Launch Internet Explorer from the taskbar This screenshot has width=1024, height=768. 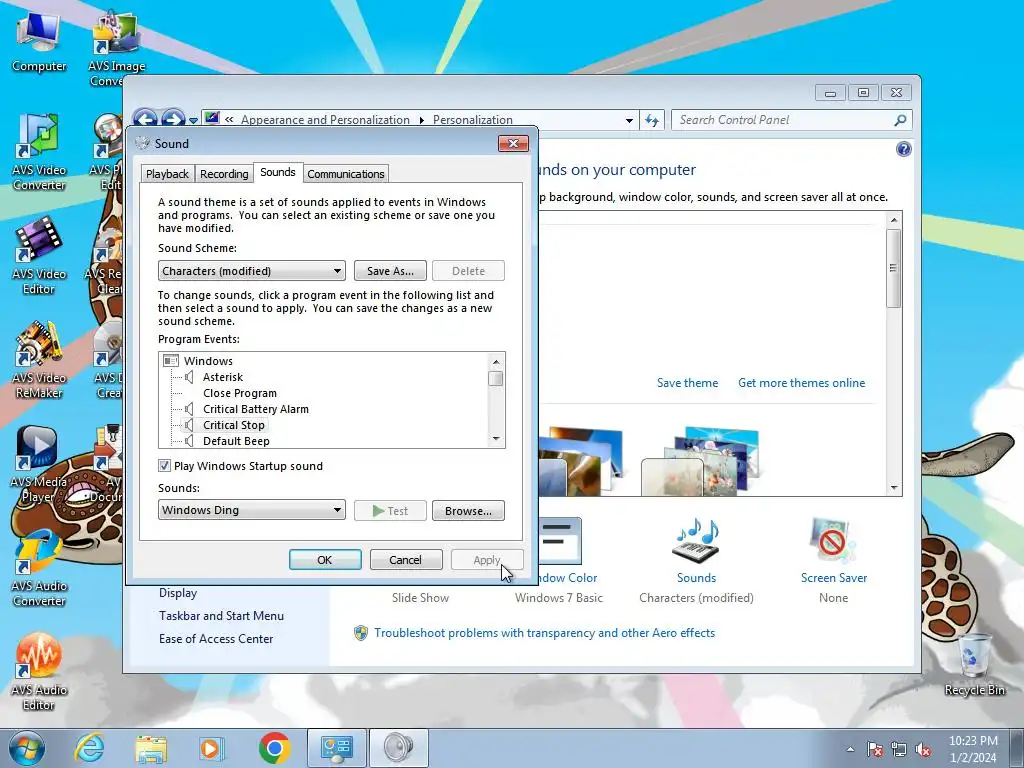click(89, 748)
